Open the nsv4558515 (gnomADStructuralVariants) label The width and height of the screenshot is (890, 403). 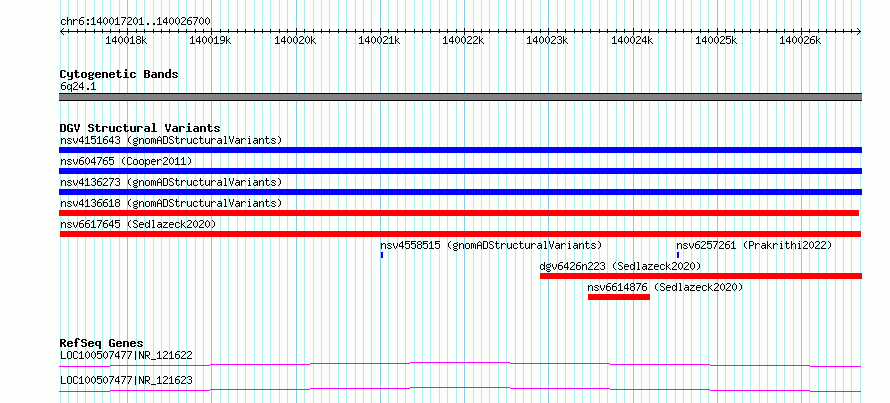[x=491, y=245]
